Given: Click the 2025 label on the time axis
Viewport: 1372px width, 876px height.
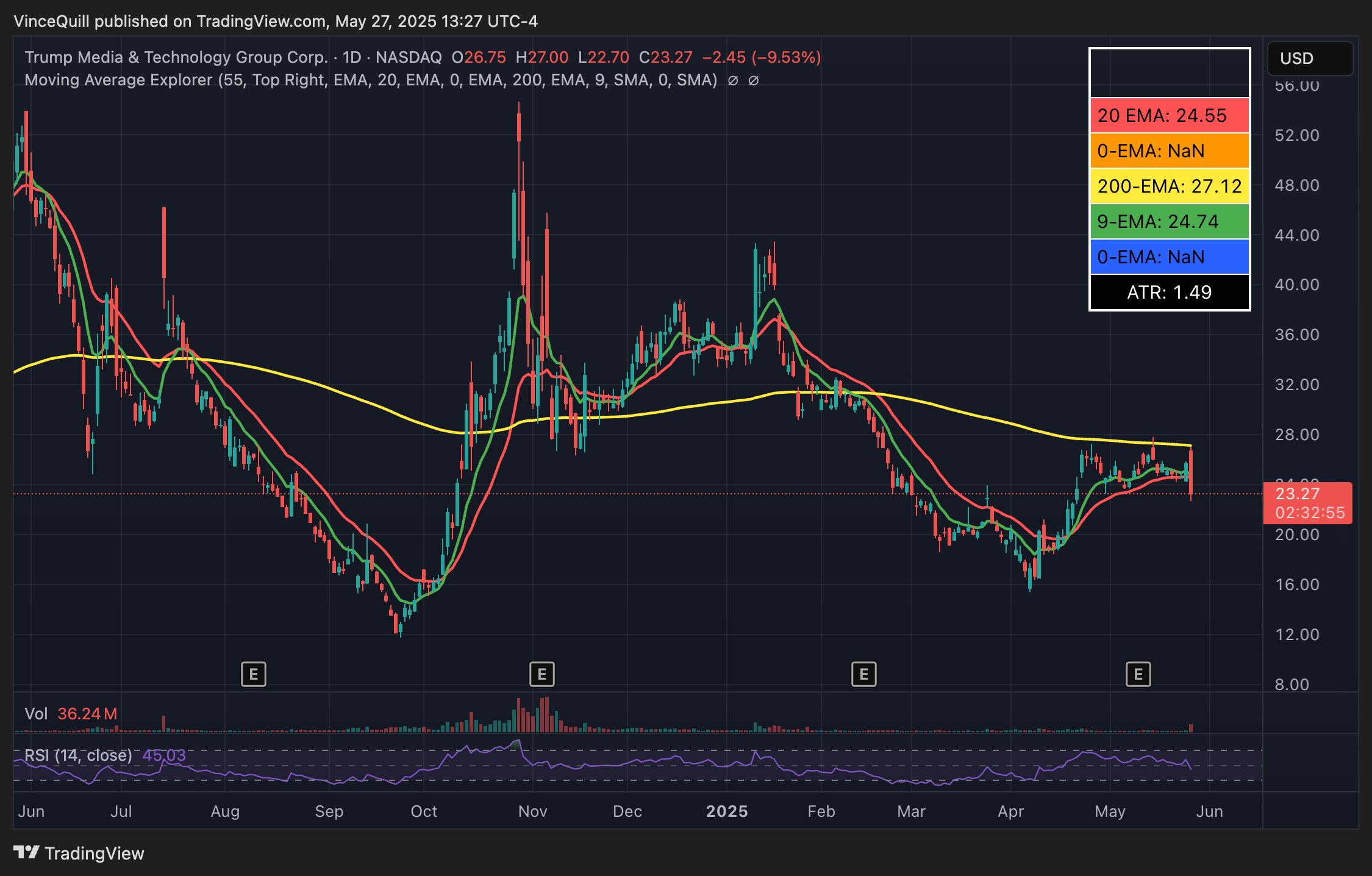Looking at the screenshot, I should click(726, 811).
